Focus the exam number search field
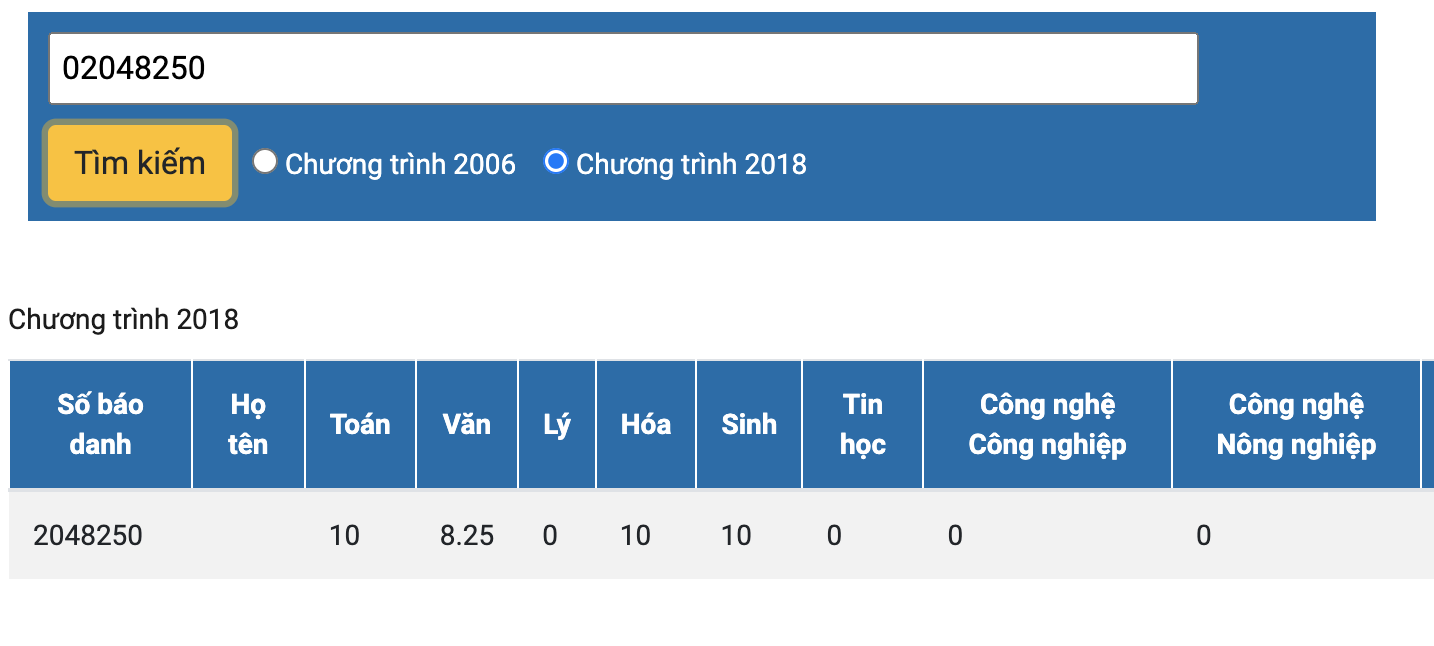The image size is (1434, 646). coord(623,68)
